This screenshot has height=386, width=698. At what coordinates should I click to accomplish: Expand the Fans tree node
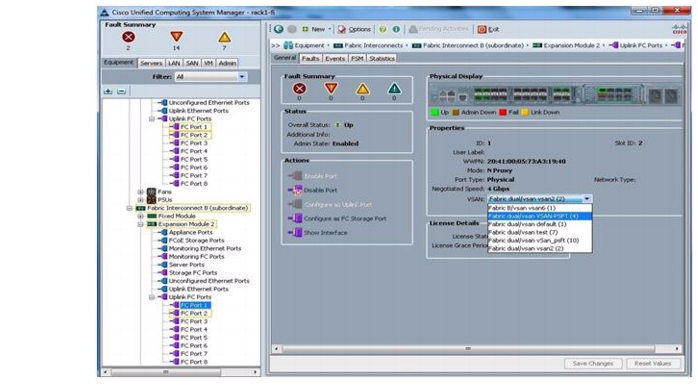pyautogui.click(x=141, y=192)
